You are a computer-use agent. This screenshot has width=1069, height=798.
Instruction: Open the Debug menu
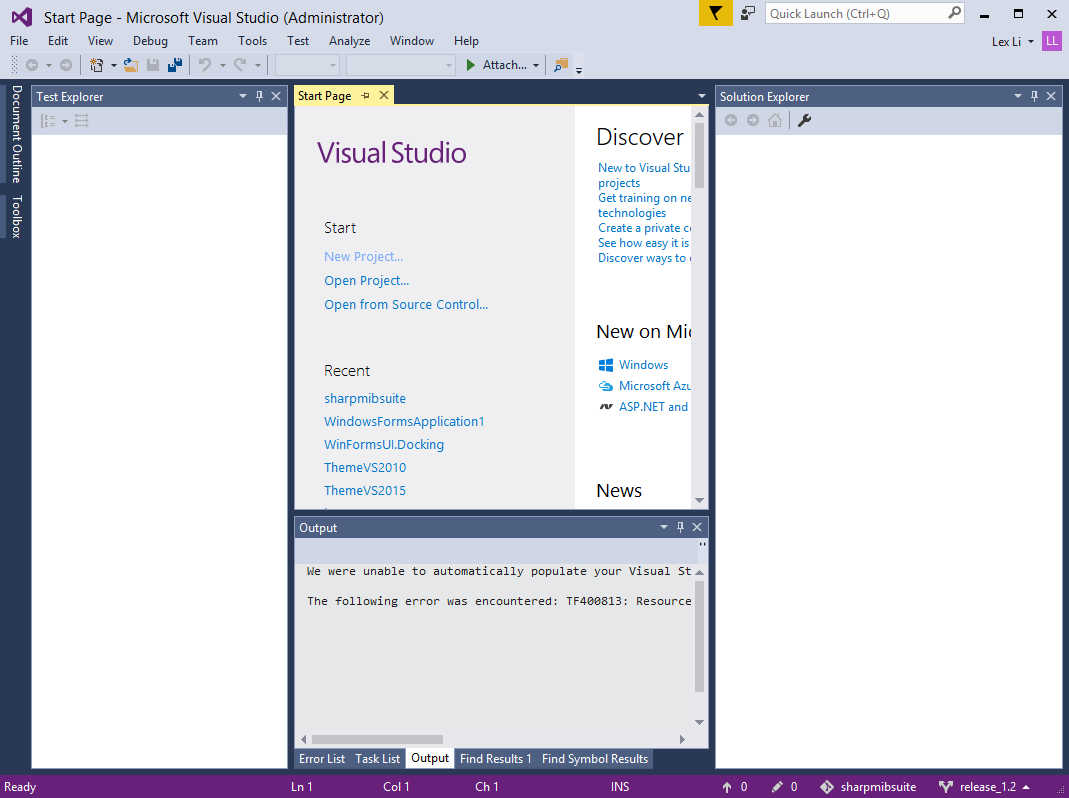tap(150, 41)
